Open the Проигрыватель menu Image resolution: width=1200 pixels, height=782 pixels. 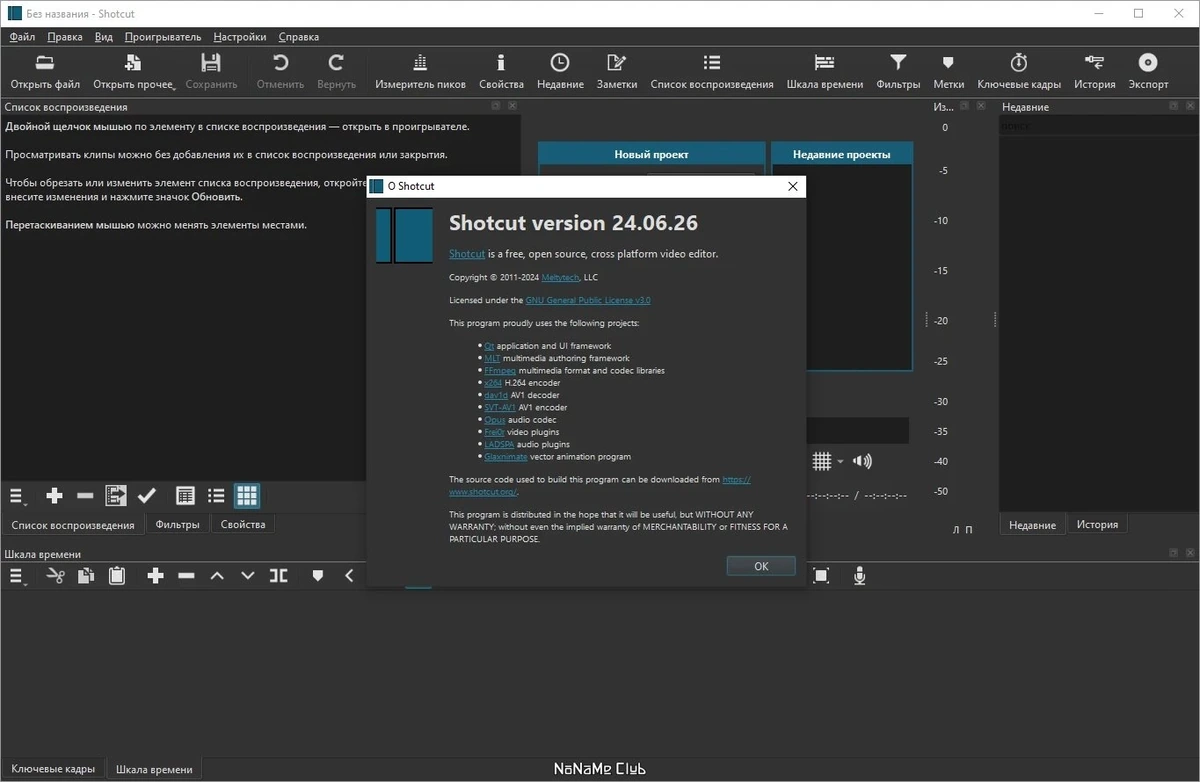[x=163, y=37]
